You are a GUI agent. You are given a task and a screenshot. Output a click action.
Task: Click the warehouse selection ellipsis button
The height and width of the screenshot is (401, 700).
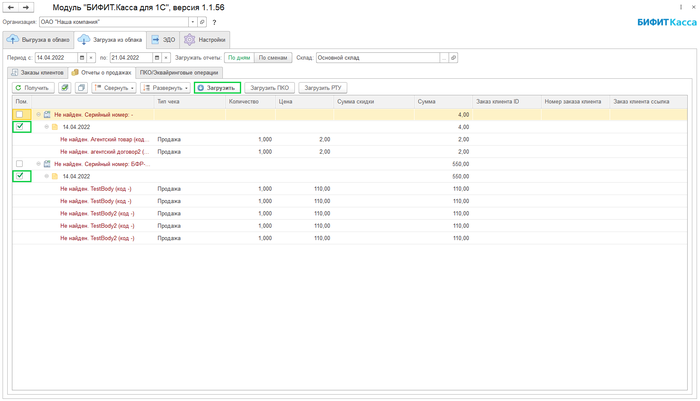444,58
